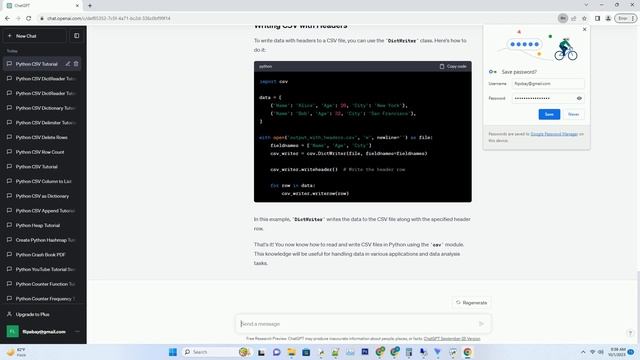Open the weather widget on the taskbar
640x360 pixels.
click(x=16, y=352)
